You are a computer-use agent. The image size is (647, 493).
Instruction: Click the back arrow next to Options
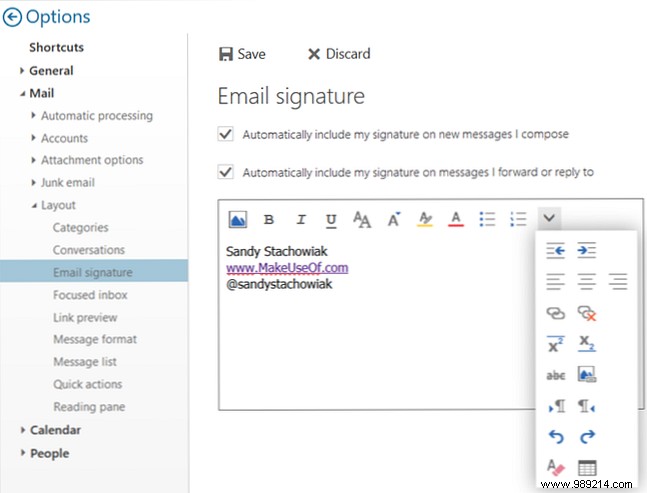(x=12, y=17)
